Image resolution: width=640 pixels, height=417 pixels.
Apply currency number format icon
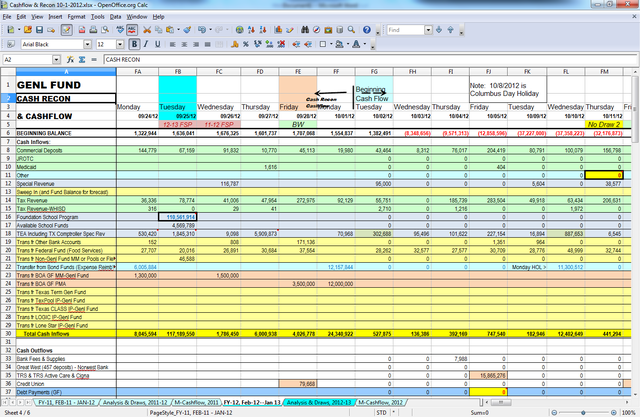pyautogui.click(x=234, y=44)
